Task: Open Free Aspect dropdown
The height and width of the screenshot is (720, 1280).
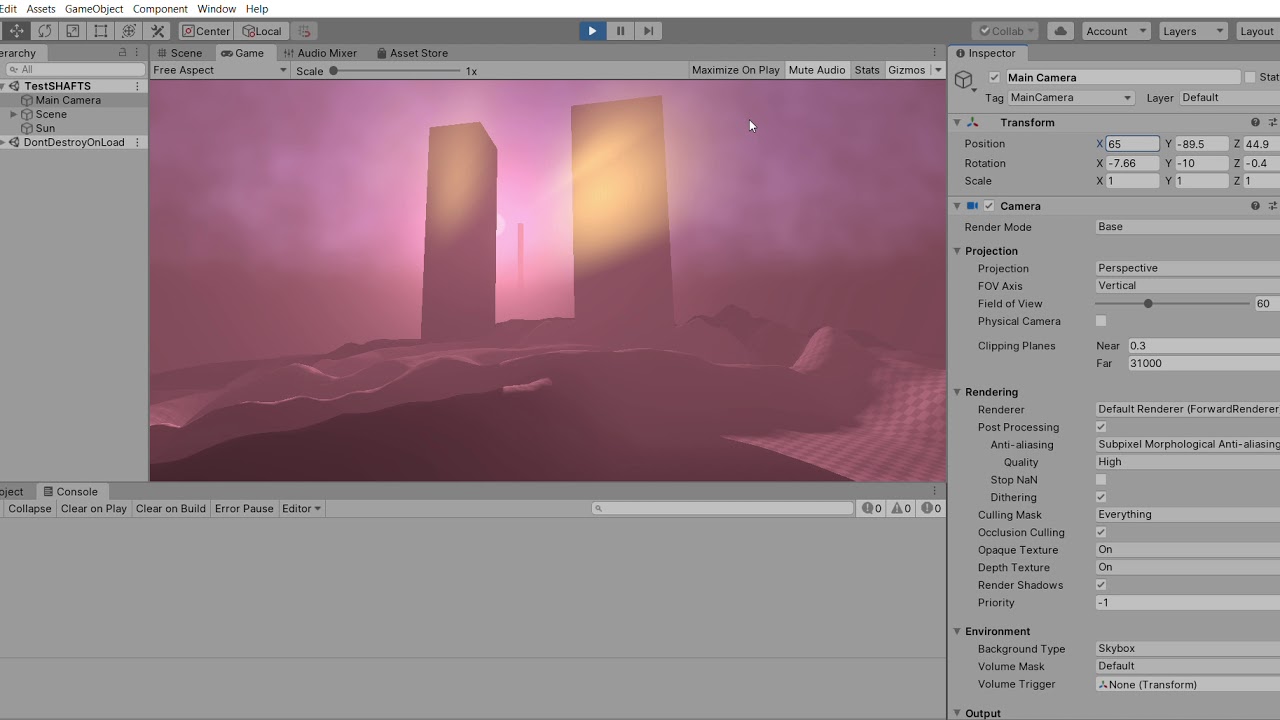Action: (x=220, y=70)
